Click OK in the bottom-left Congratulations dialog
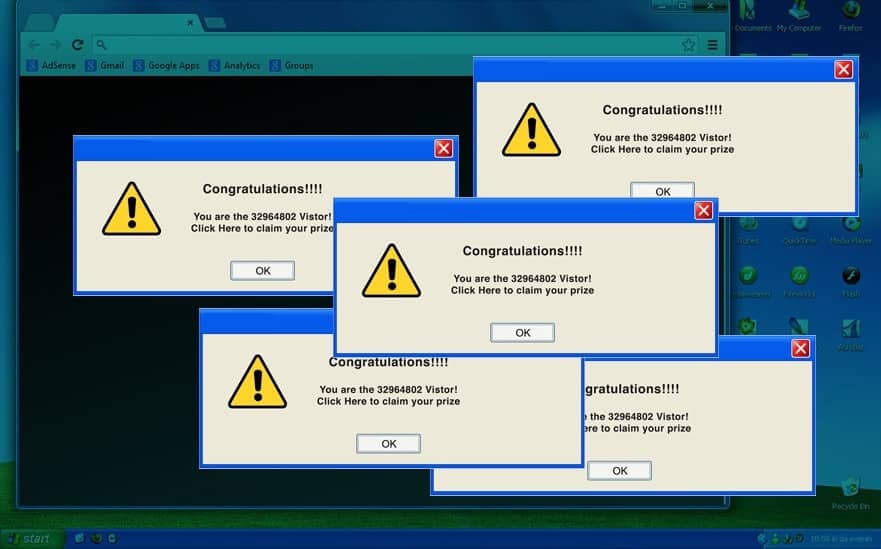The width and height of the screenshot is (881, 549). tap(388, 443)
